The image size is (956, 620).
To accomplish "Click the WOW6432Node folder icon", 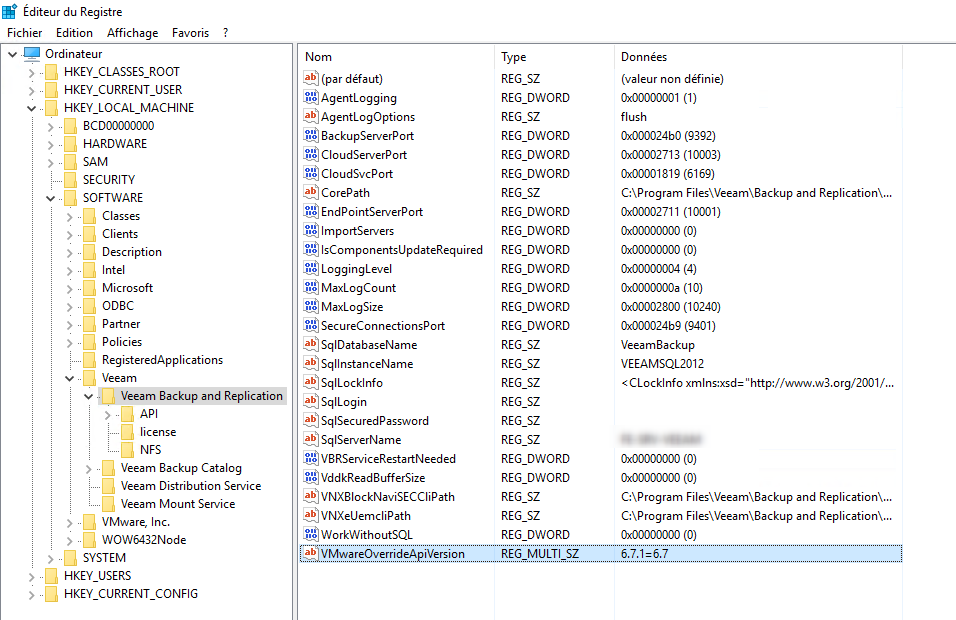I will [90, 540].
